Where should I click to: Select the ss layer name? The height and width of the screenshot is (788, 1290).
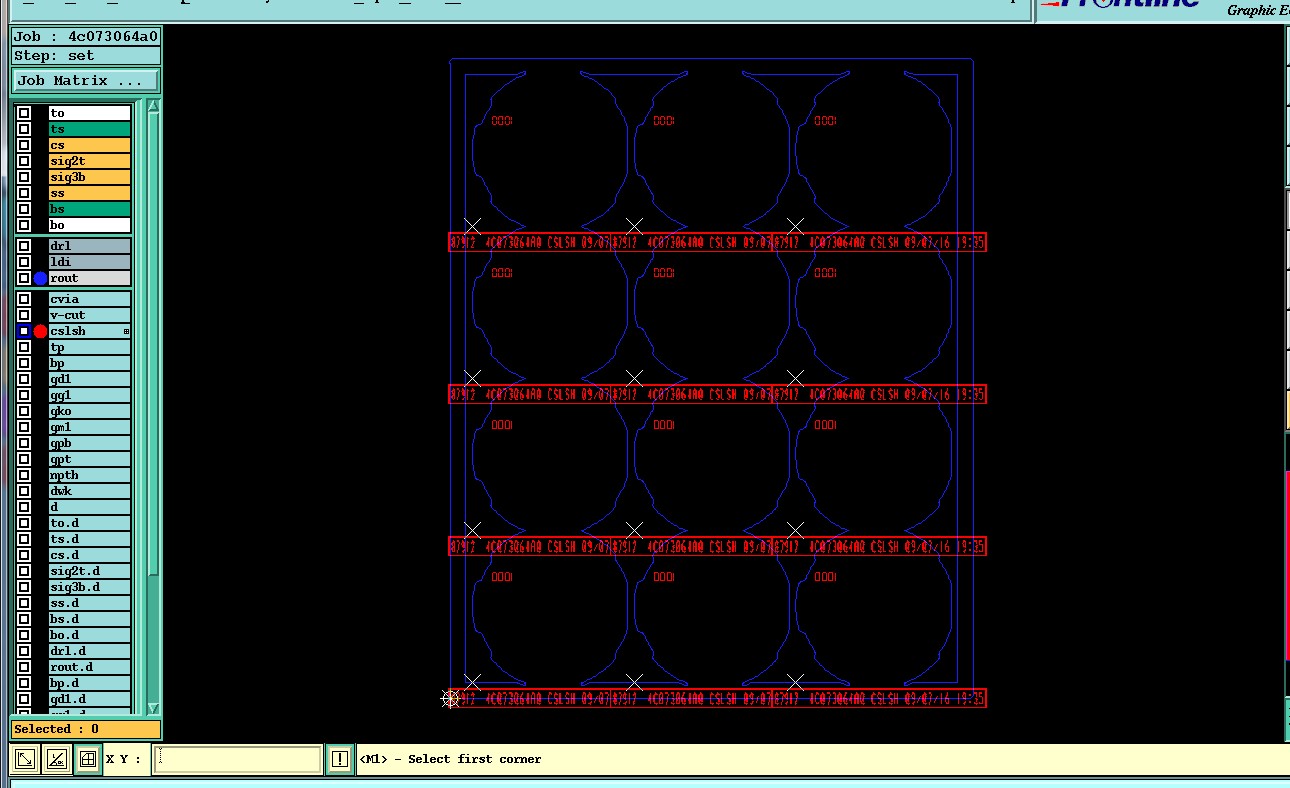90,193
